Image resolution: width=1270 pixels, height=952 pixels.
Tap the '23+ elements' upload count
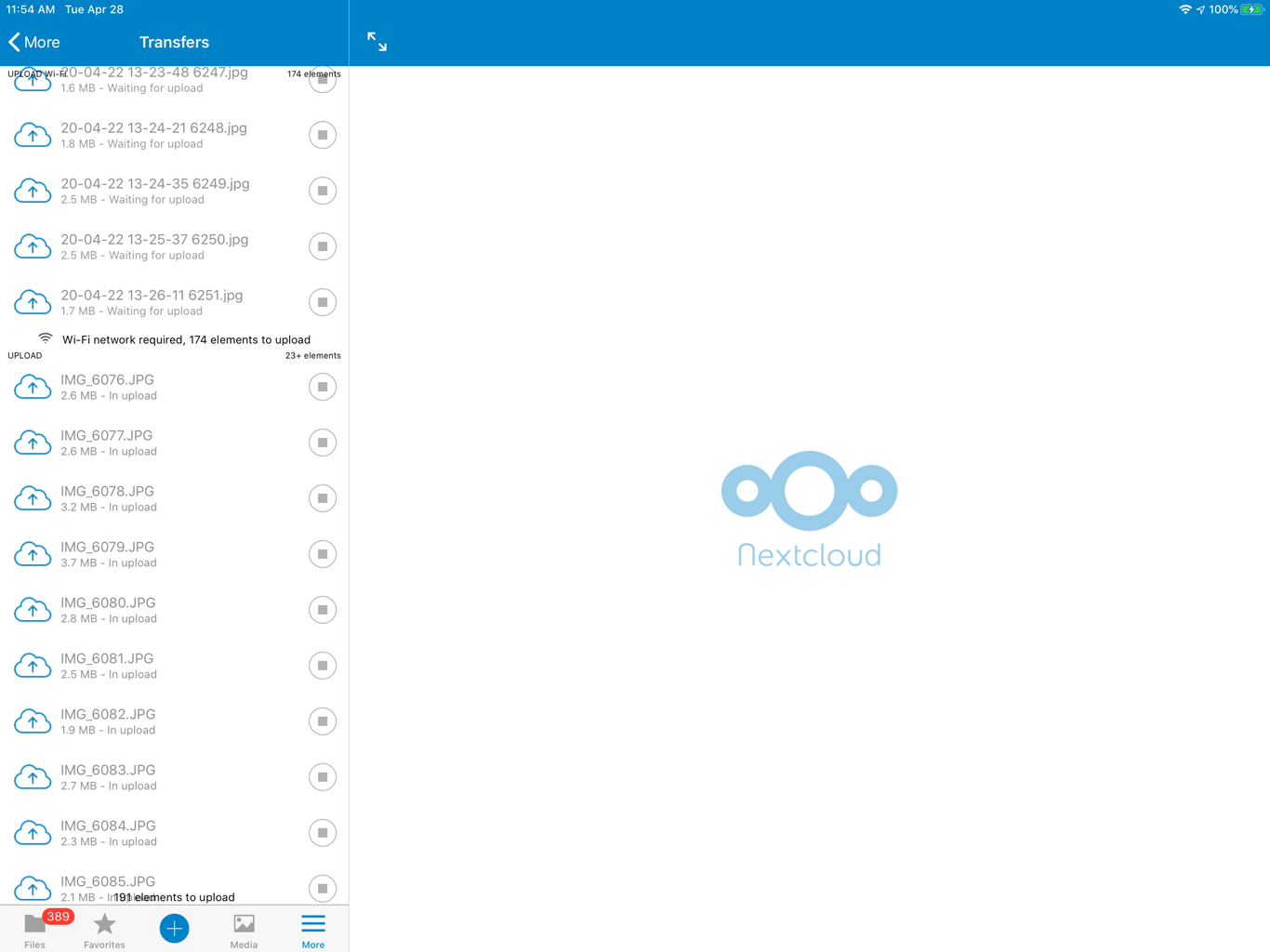(312, 355)
